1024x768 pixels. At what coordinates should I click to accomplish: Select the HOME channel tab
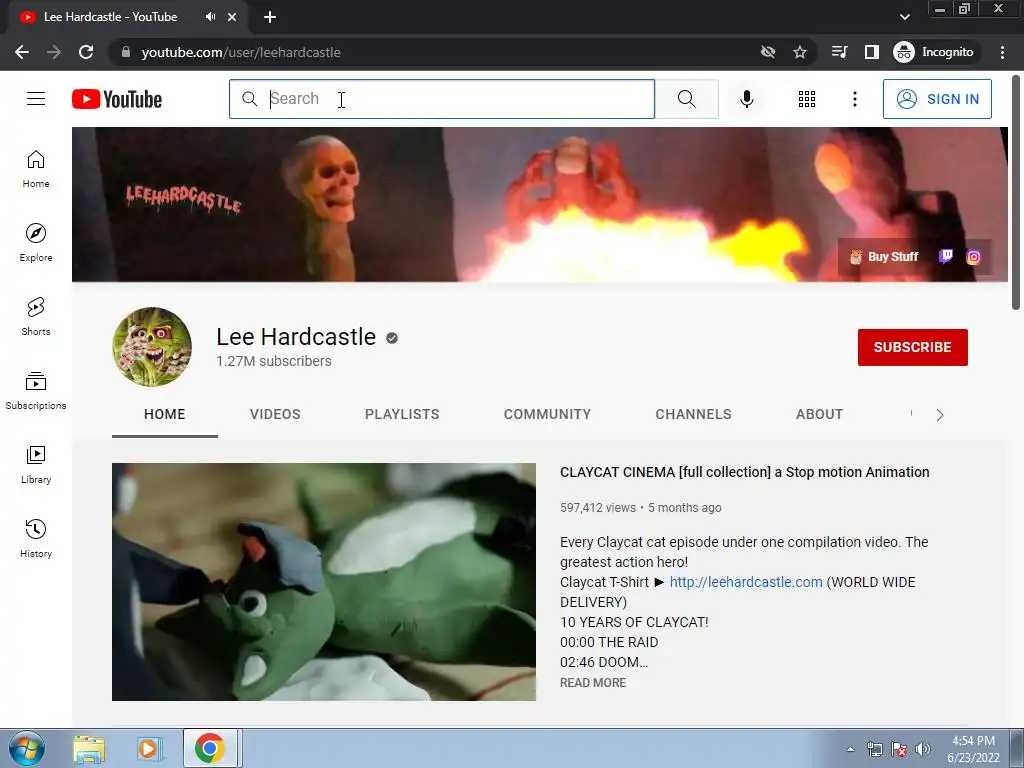click(x=165, y=414)
